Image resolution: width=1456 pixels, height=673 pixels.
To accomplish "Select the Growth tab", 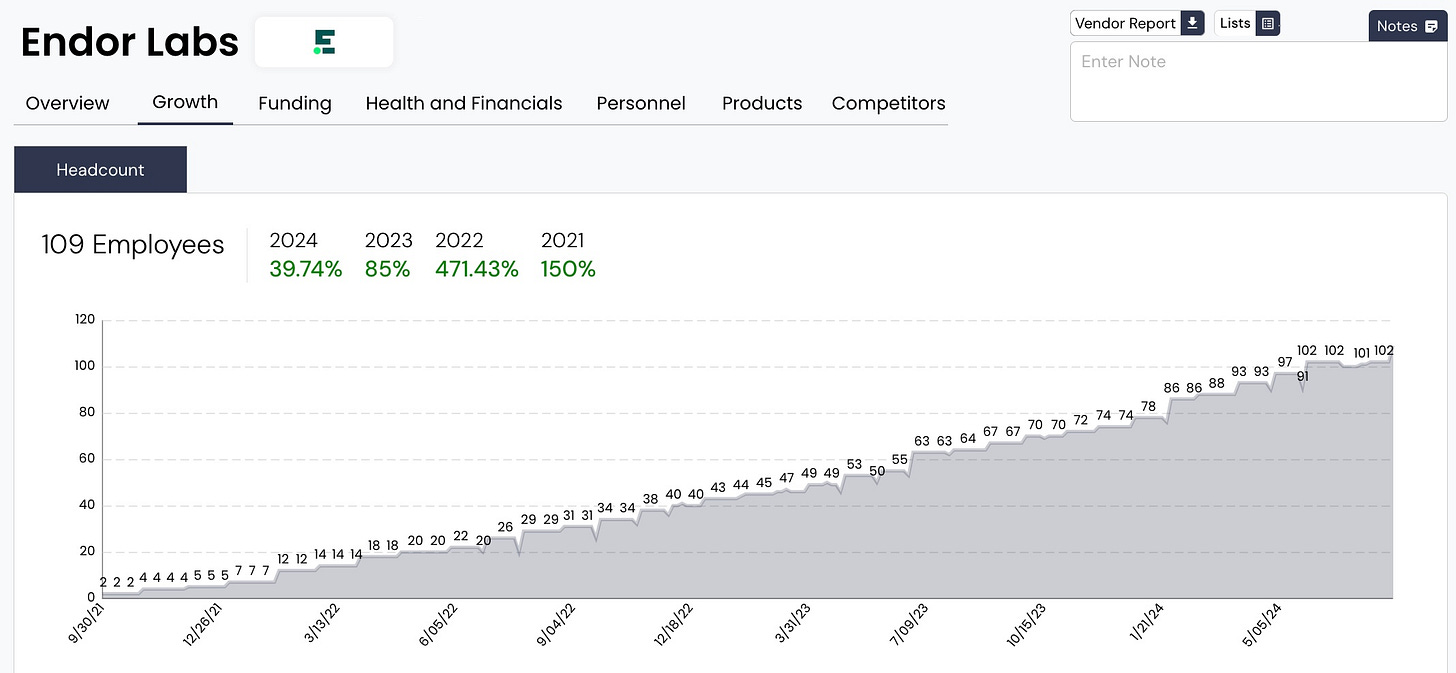I will click(185, 102).
